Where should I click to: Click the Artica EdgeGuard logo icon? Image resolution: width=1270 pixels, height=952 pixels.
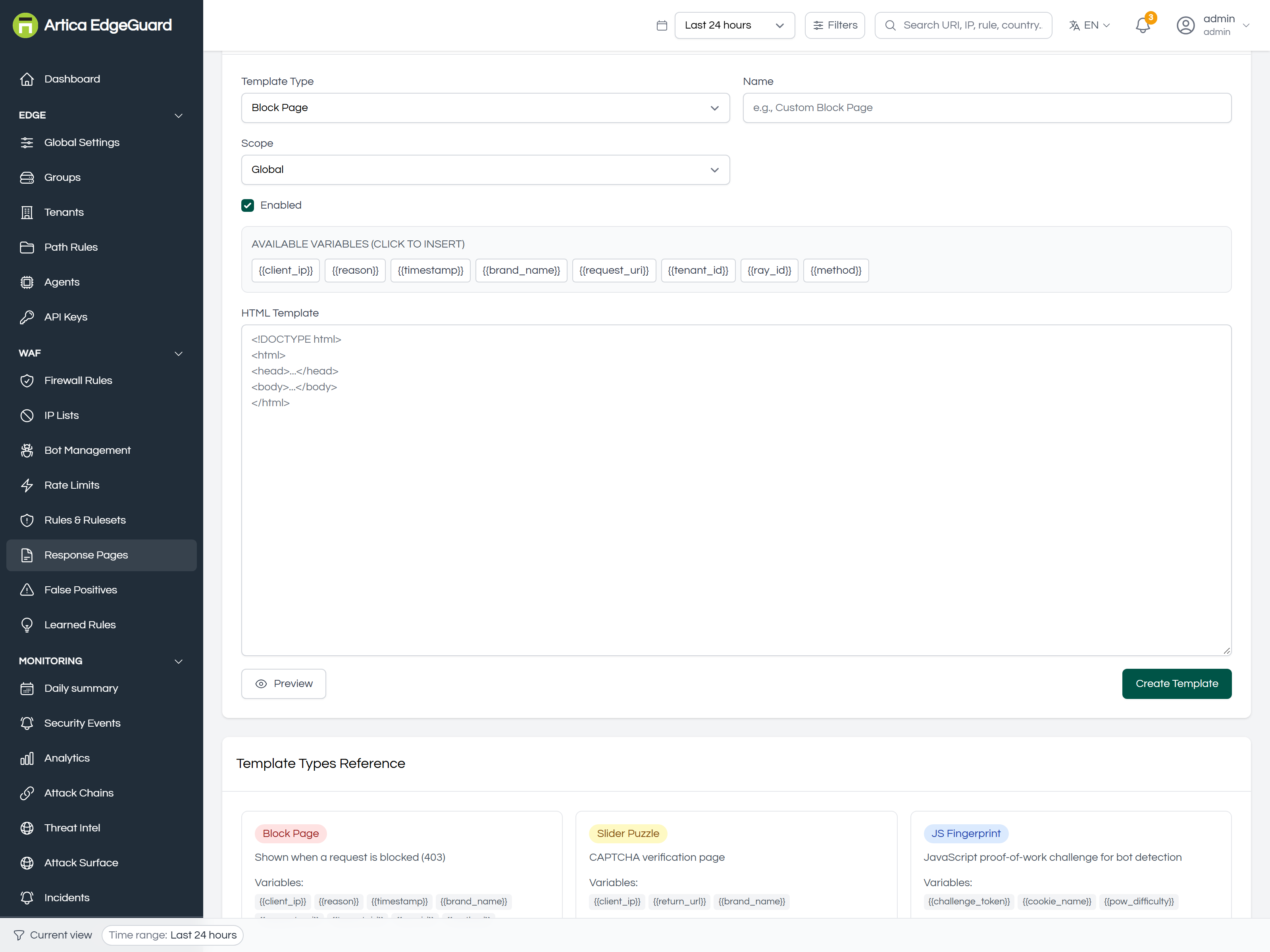coord(25,25)
